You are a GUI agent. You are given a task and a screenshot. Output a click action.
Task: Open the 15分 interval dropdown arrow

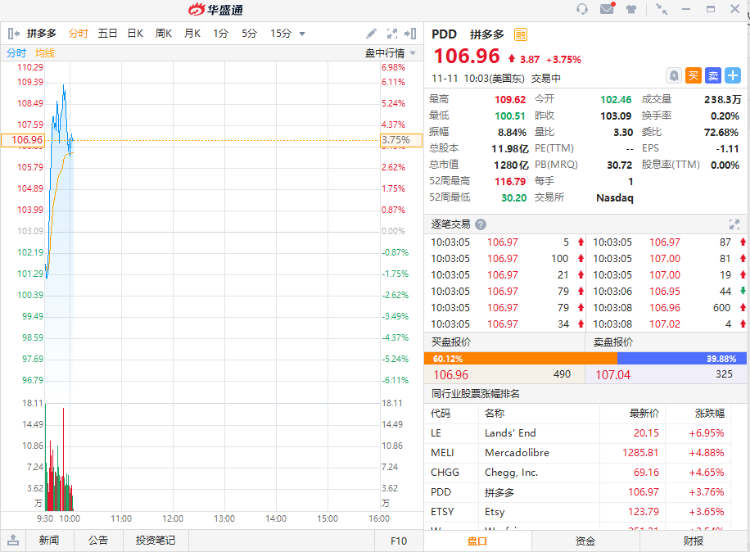point(302,34)
